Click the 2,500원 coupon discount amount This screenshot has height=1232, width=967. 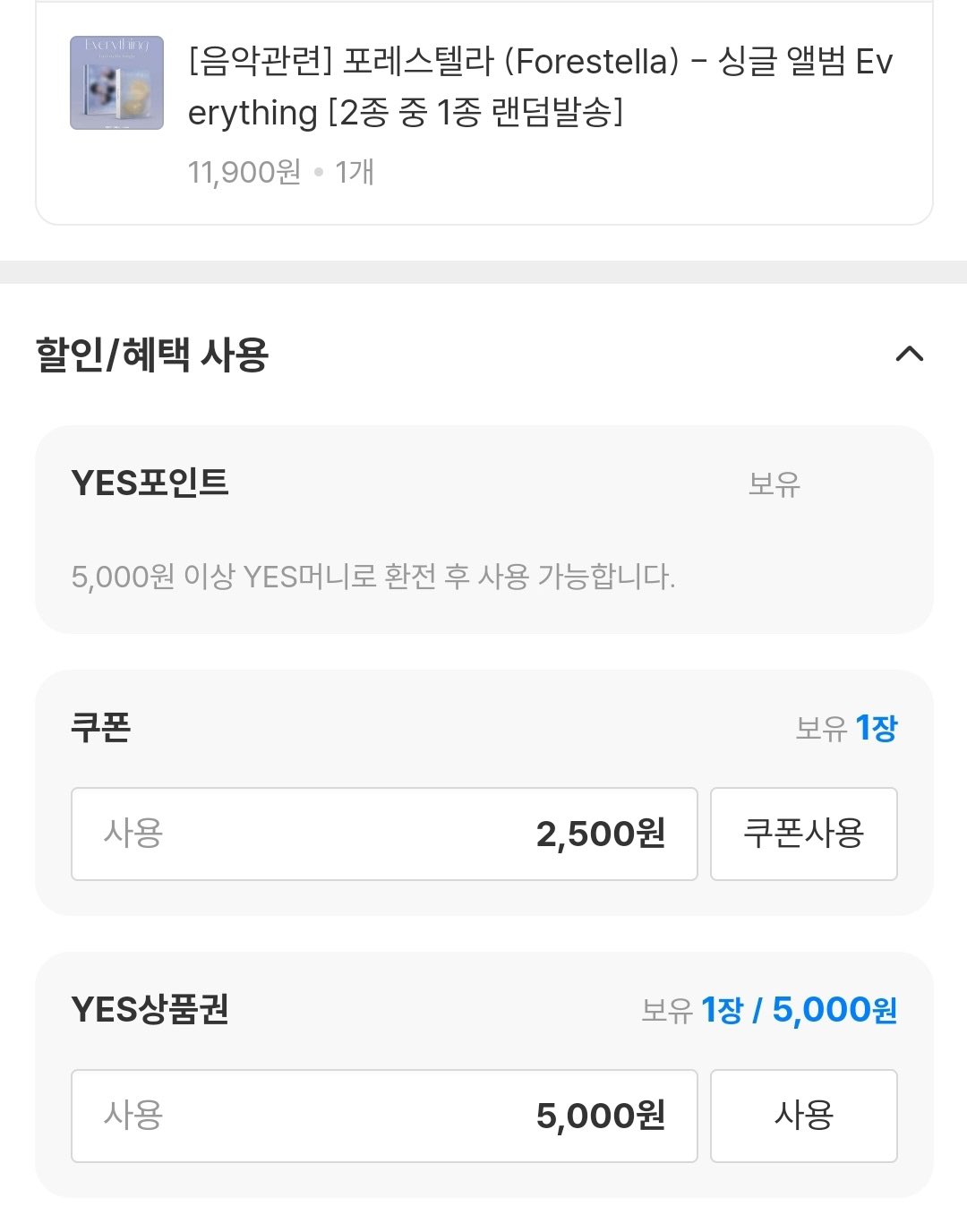(600, 834)
